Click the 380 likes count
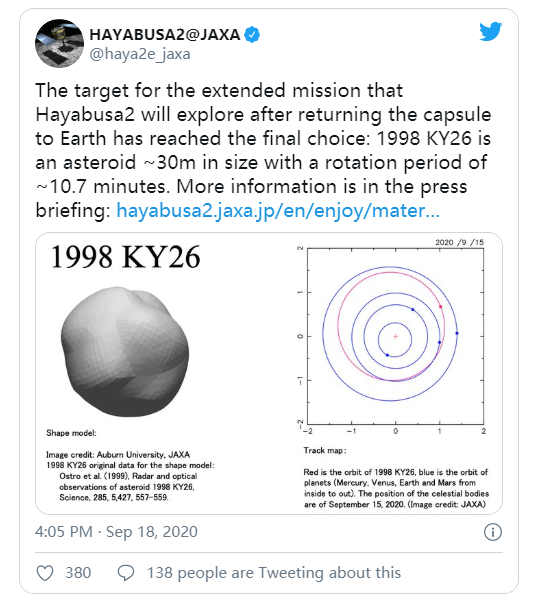 click(x=78, y=573)
